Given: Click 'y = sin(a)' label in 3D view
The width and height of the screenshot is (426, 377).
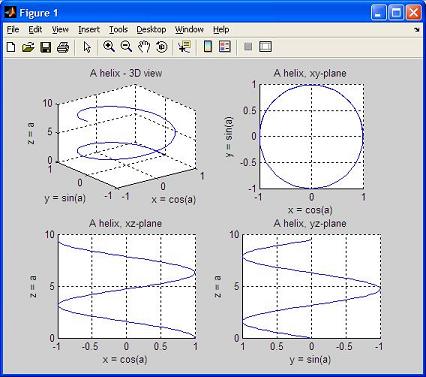Looking at the screenshot, I should point(65,198).
